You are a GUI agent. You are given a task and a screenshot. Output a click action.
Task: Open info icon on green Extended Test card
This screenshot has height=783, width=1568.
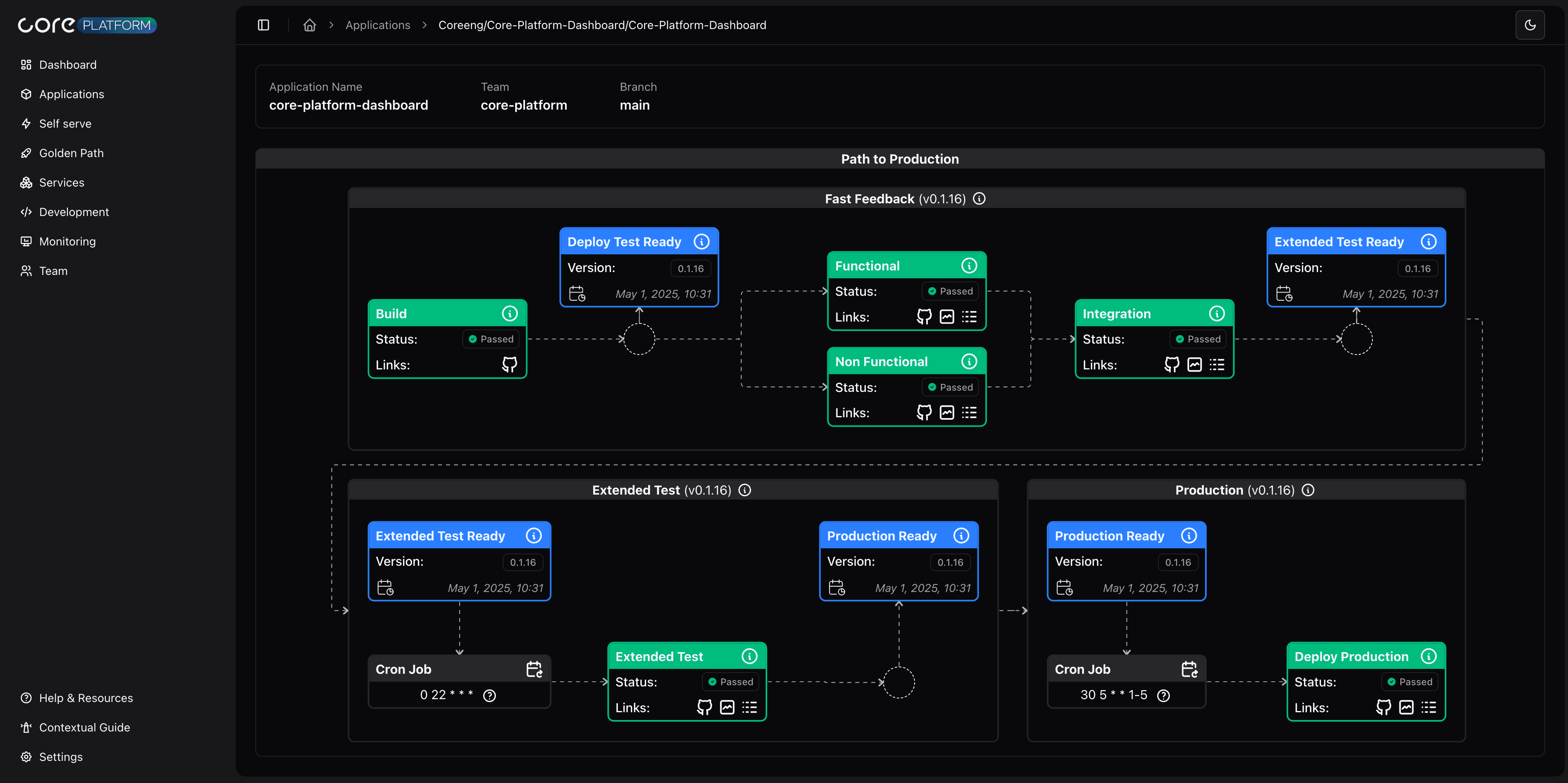click(749, 656)
